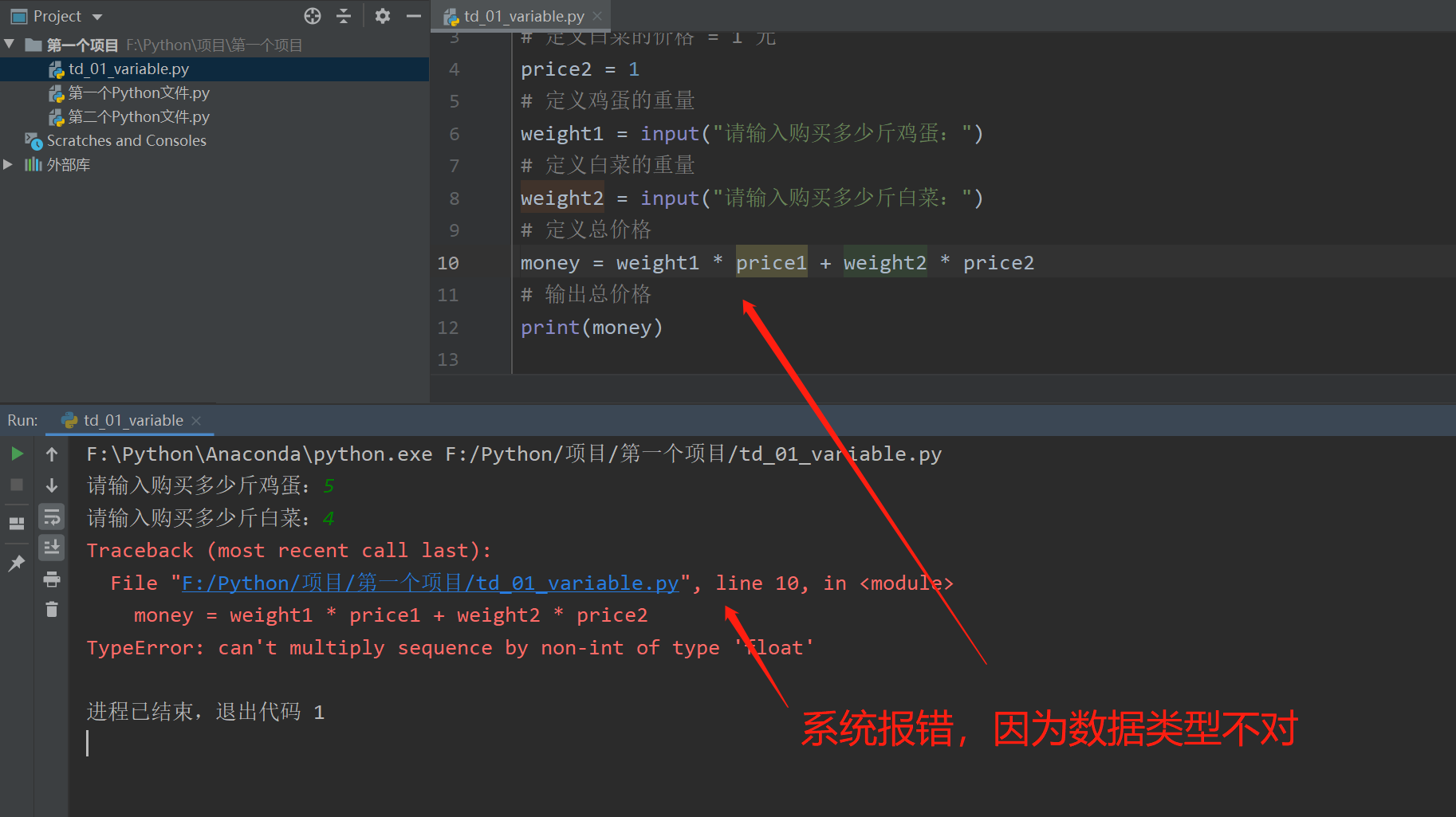The height and width of the screenshot is (817, 1456).
Task: Click the green Run (rerun) icon
Action: coord(17,454)
